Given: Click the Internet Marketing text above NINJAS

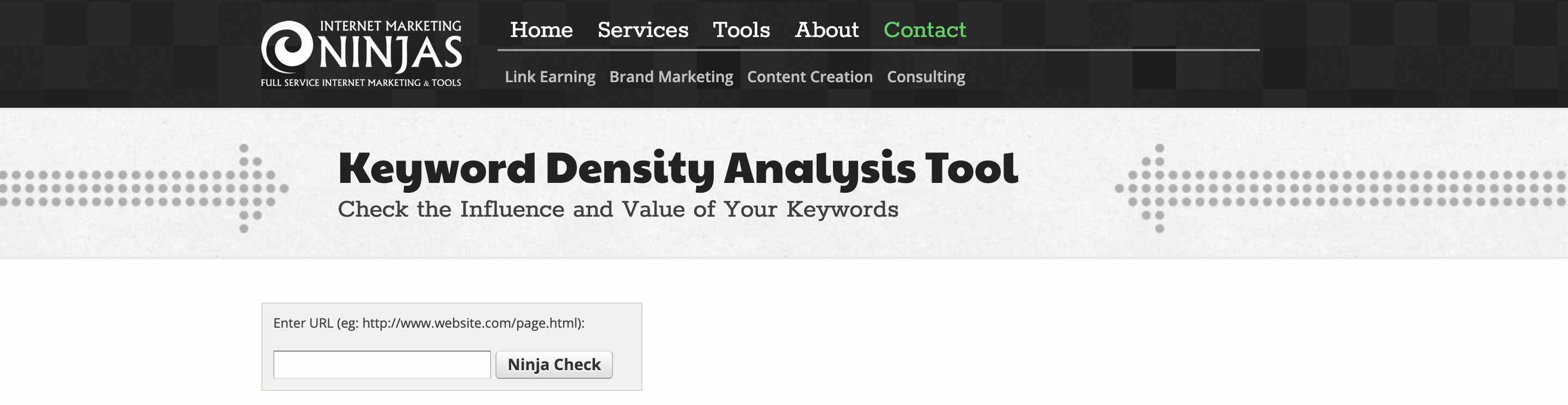Looking at the screenshot, I should (390, 26).
